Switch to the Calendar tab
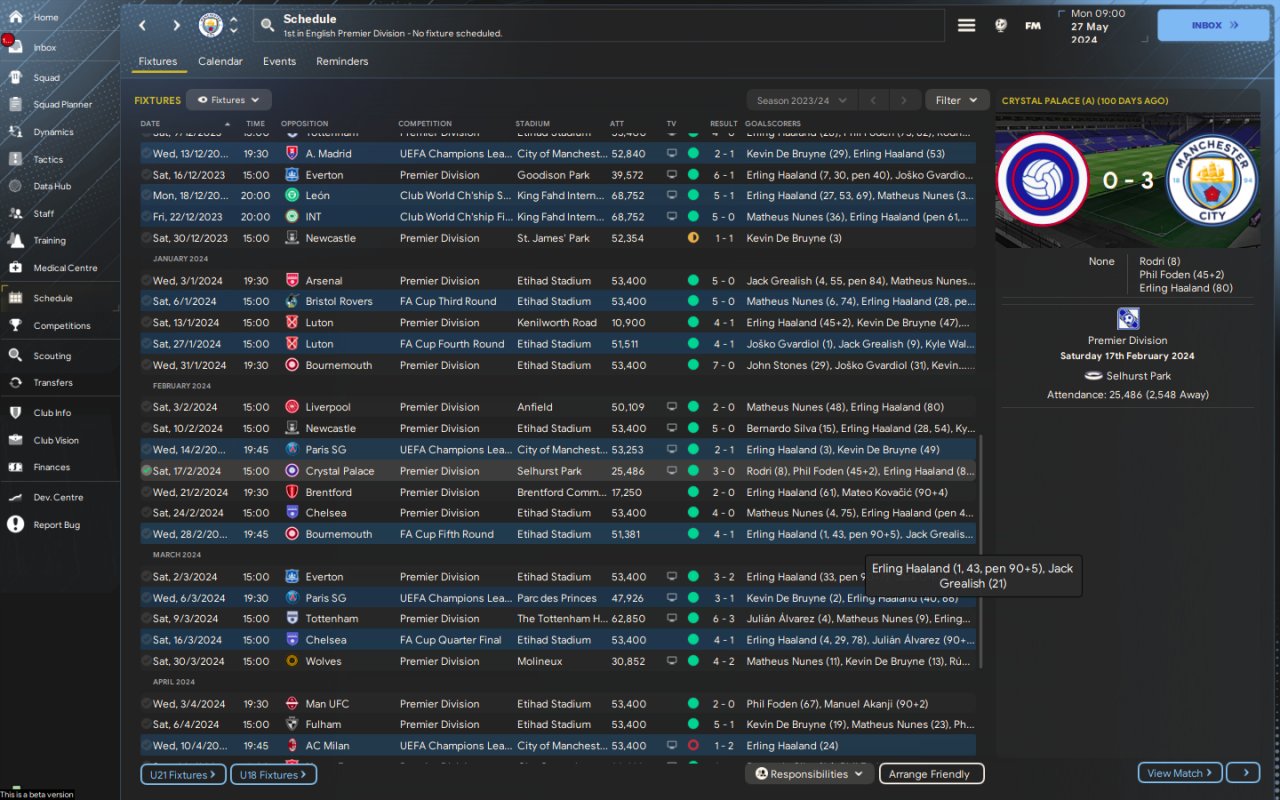This screenshot has width=1280, height=800. (220, 62)
